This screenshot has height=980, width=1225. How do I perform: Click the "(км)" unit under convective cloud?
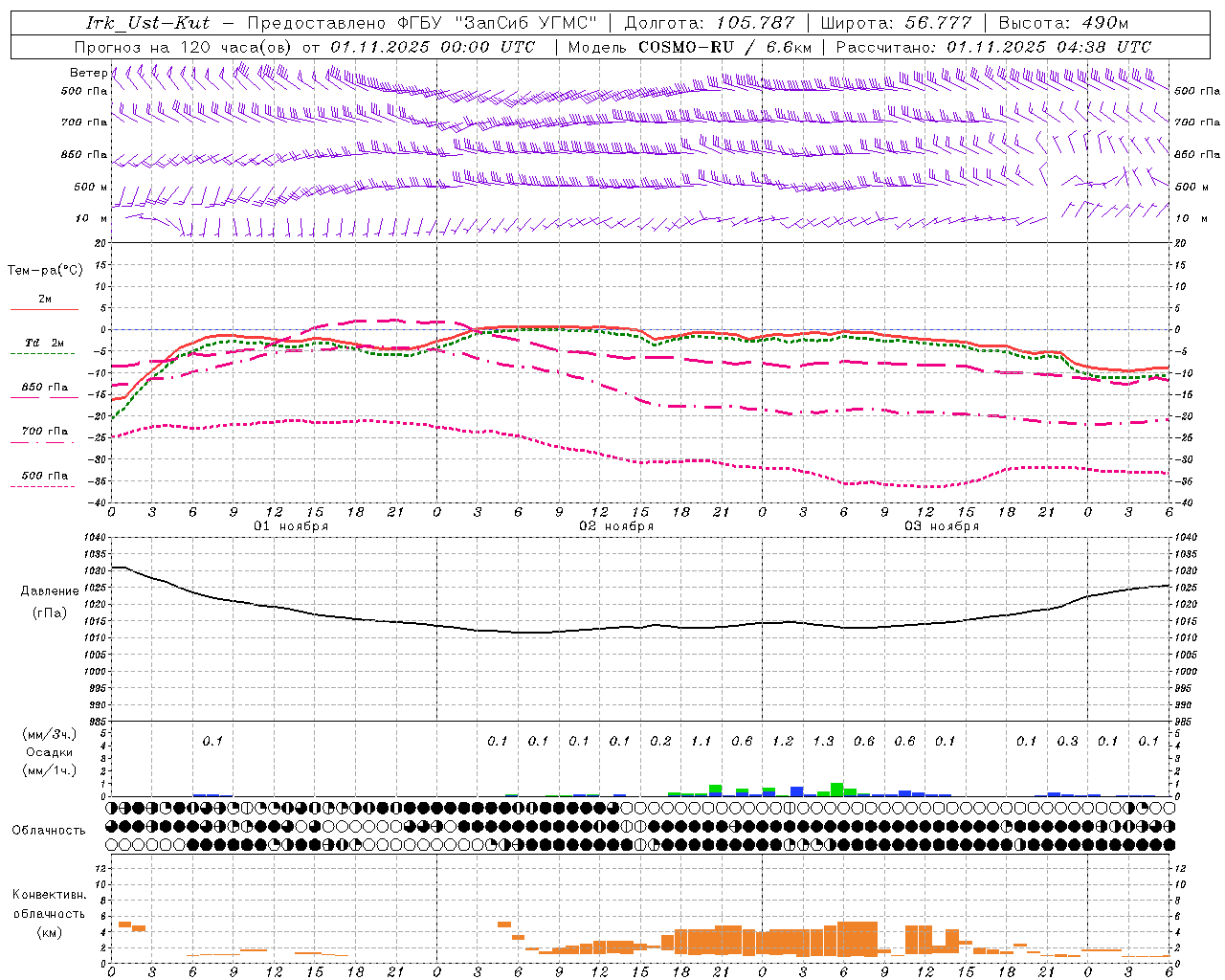pos(50,932)
